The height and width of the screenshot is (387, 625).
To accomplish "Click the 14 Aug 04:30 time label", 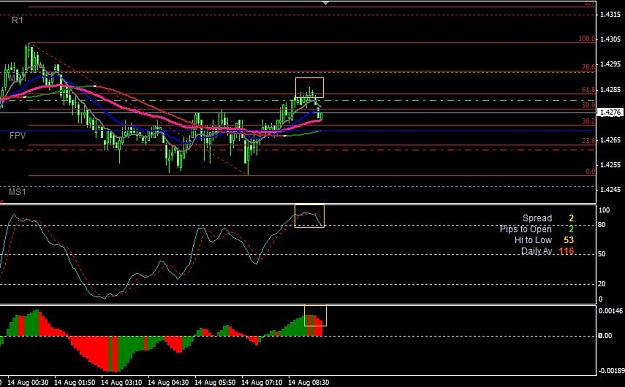I will 168,382.
